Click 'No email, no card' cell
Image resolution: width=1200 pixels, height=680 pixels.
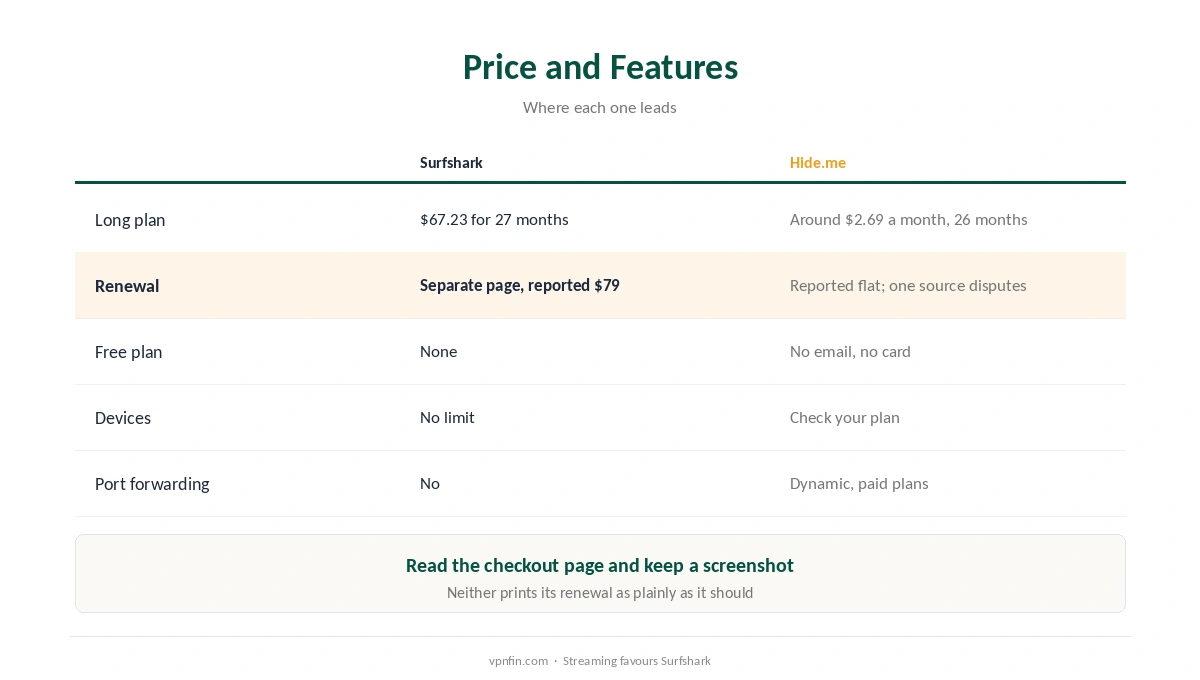point(850,352)
